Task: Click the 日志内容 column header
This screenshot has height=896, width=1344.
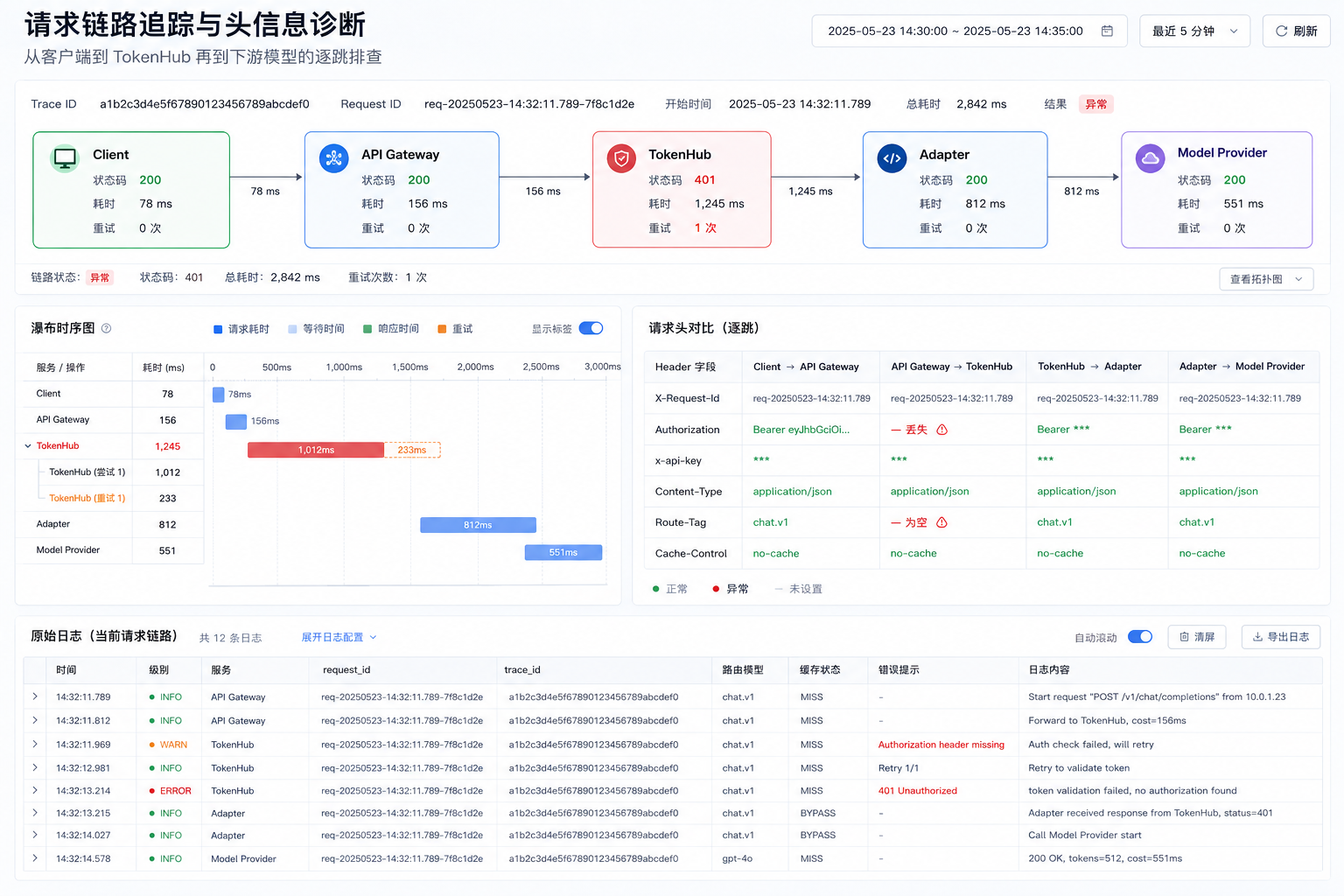Action: pyautogui.click(x=1049, y=670)
